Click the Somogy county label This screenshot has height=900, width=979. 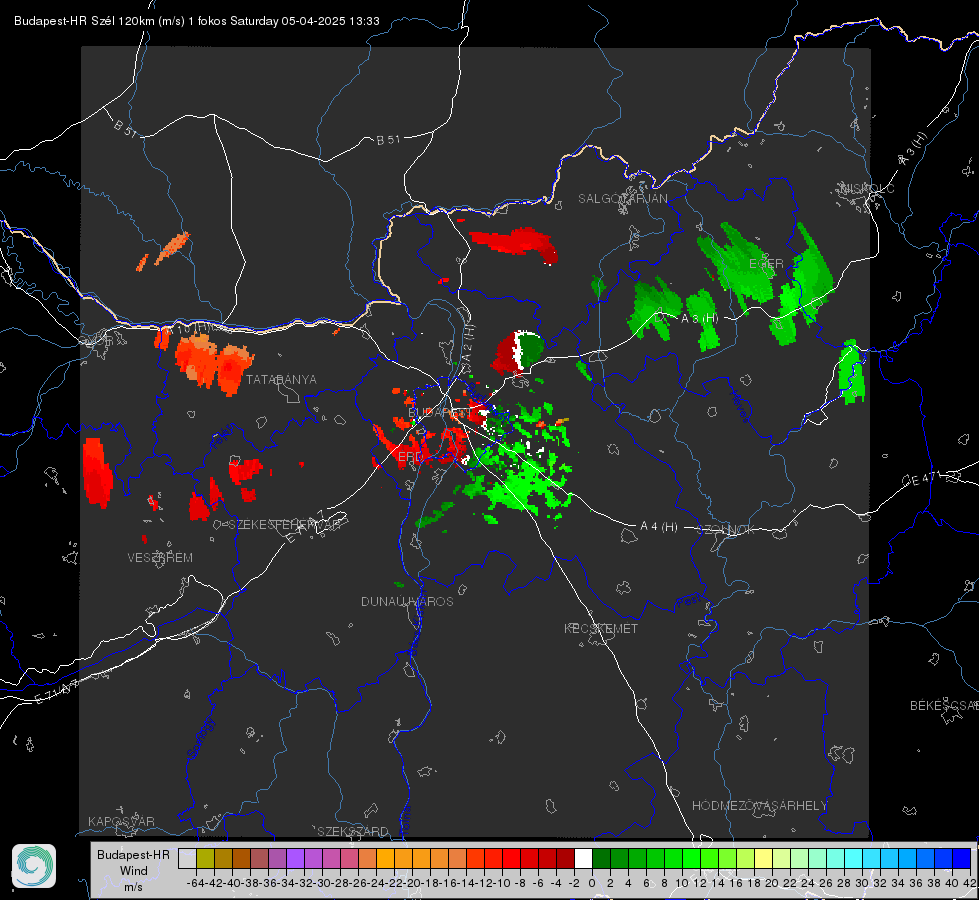[x=200, y=738]
